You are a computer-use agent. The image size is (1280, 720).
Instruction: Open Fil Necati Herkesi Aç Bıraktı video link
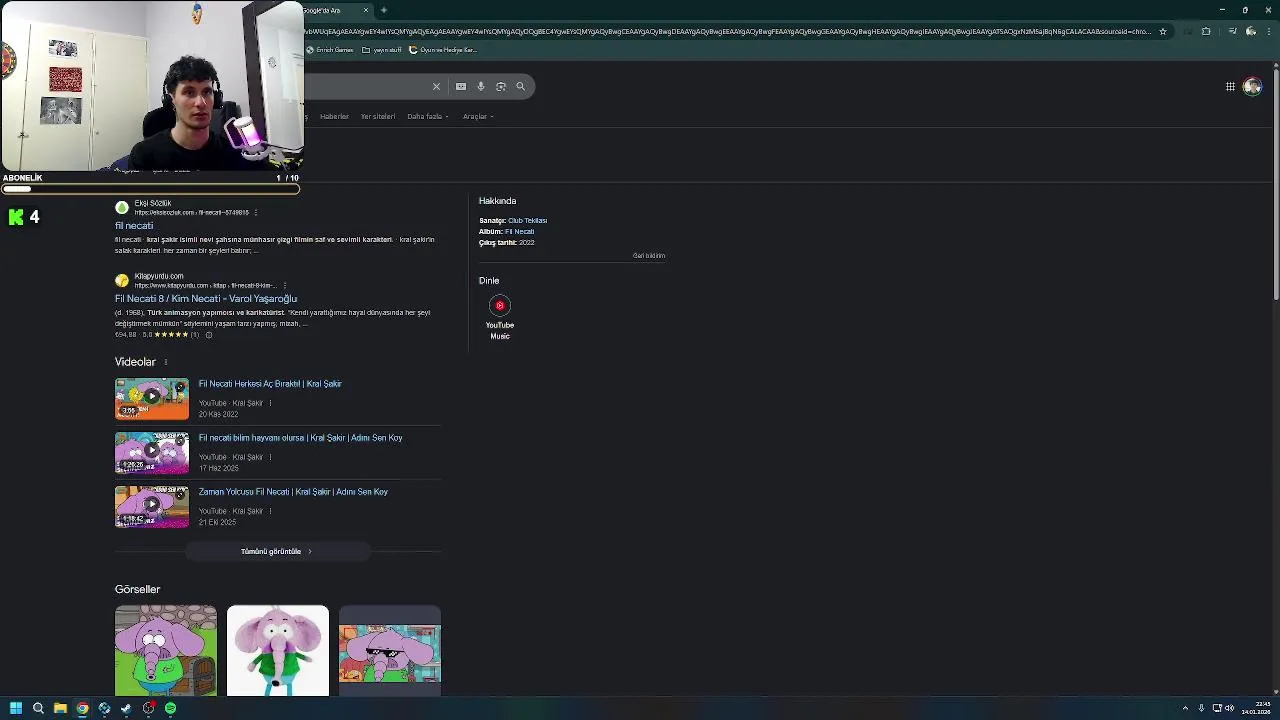pyautogui.click(x=270, y=384)
